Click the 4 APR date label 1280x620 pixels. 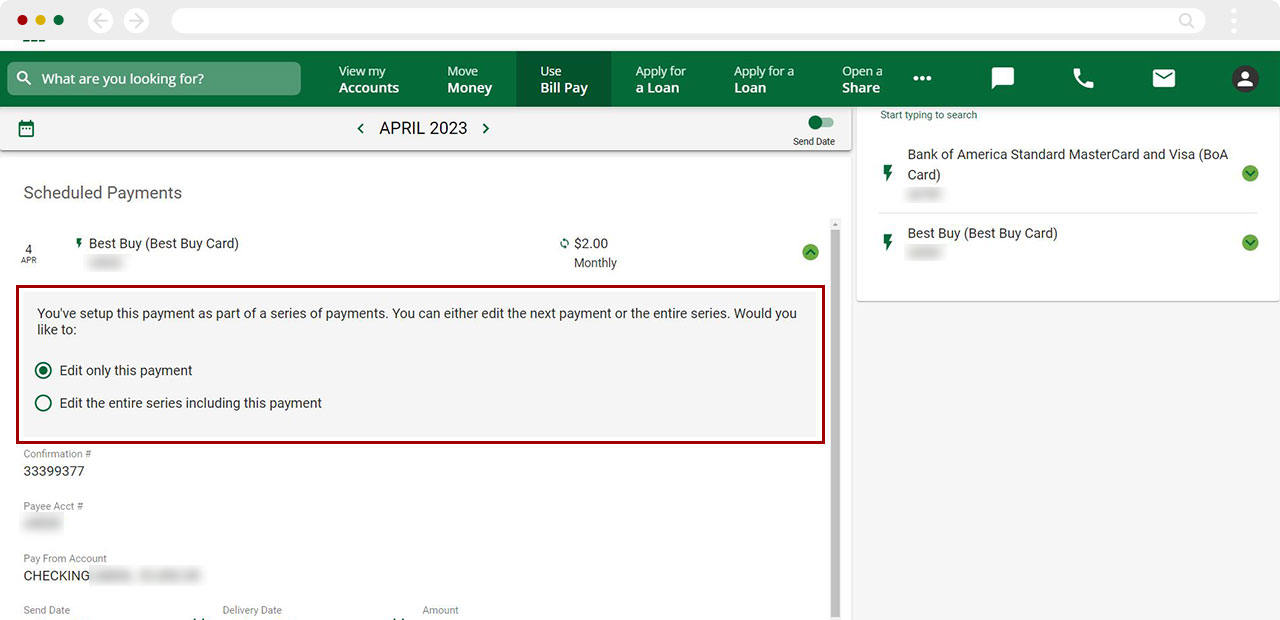coord(29,254)
